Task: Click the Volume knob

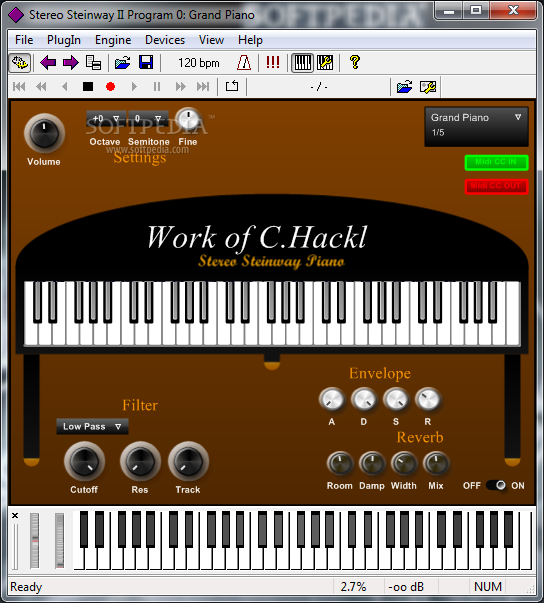Action: (x=44, y=133)
